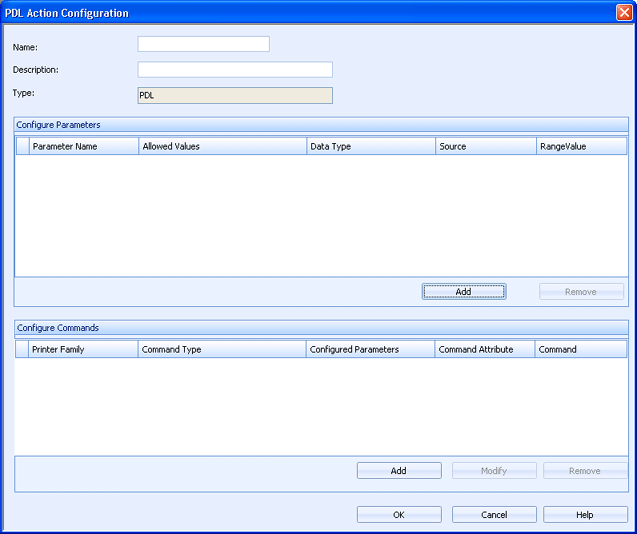Open Help for this dialog

point(585,514)
